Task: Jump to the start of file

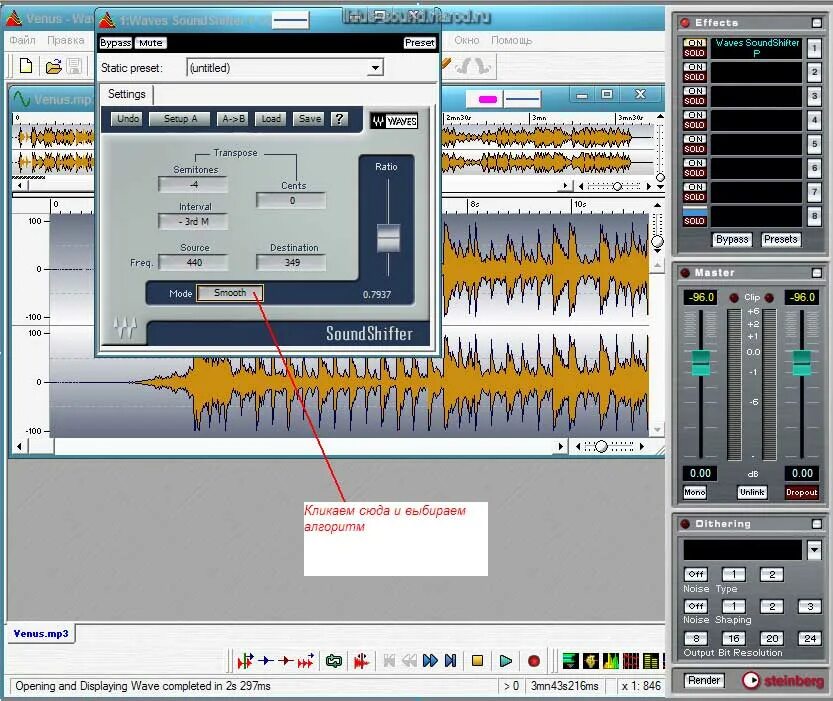Action: point(389,661)
